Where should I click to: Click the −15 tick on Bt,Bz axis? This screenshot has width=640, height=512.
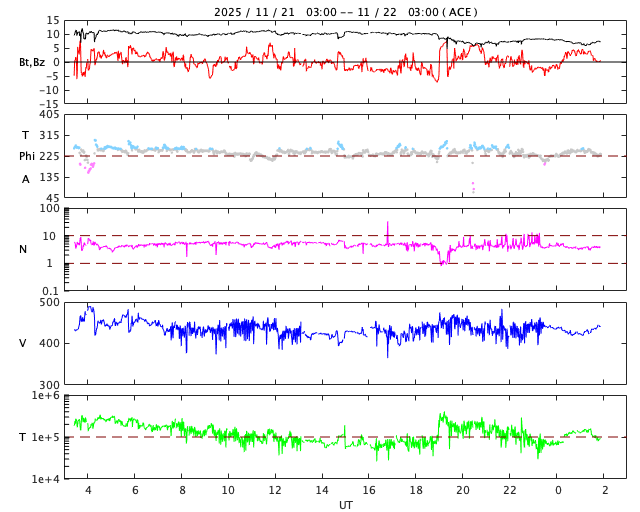point(48,103)
